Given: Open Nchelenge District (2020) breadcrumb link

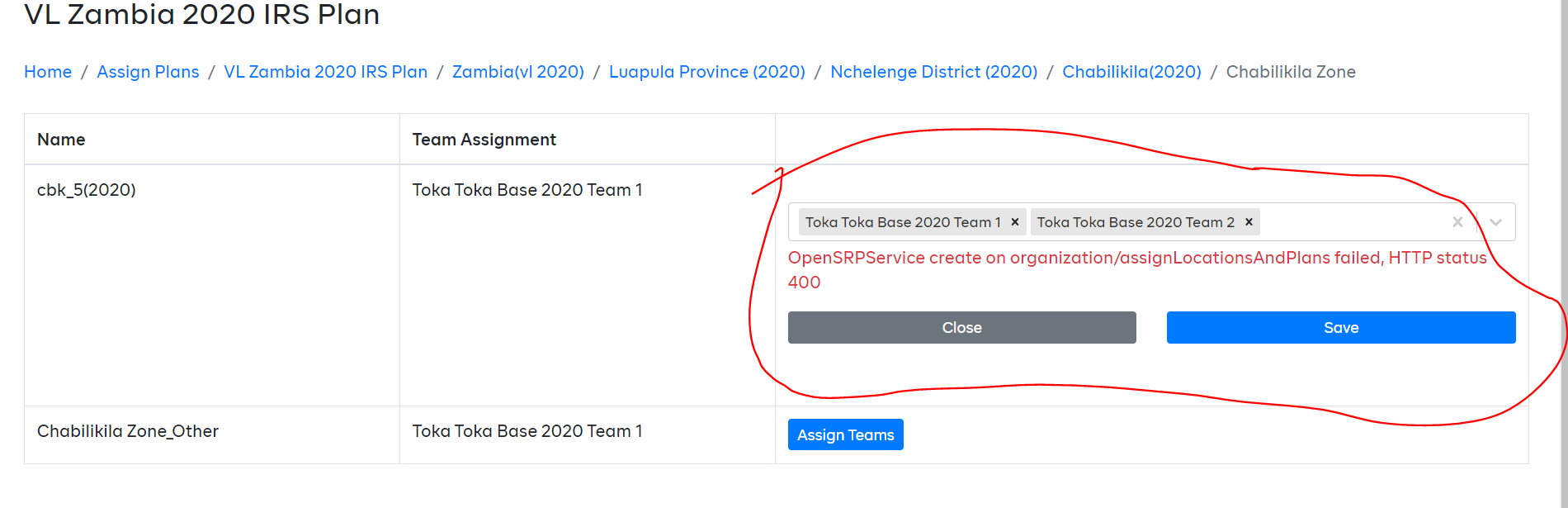Looking at the screenshot, I should point(933,72).
